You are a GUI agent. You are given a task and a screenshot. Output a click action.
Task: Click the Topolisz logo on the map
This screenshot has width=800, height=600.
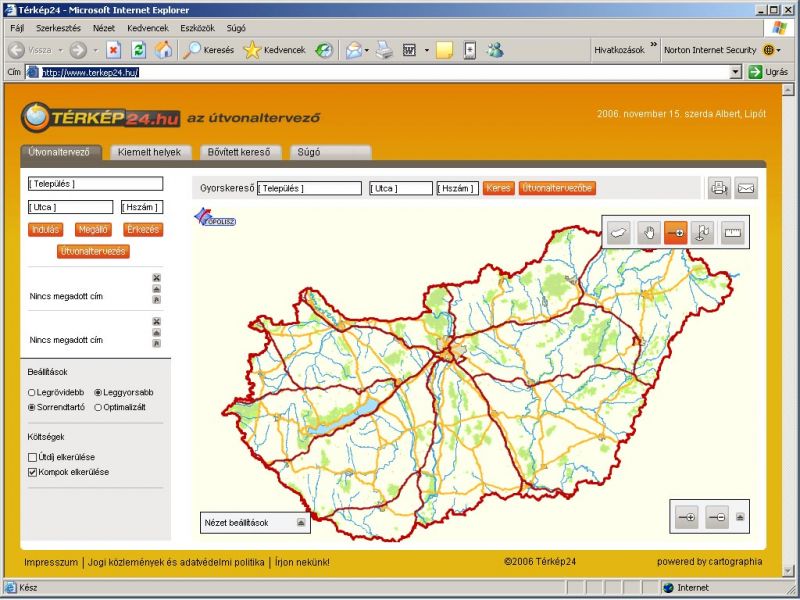click(x=215, y=217)
